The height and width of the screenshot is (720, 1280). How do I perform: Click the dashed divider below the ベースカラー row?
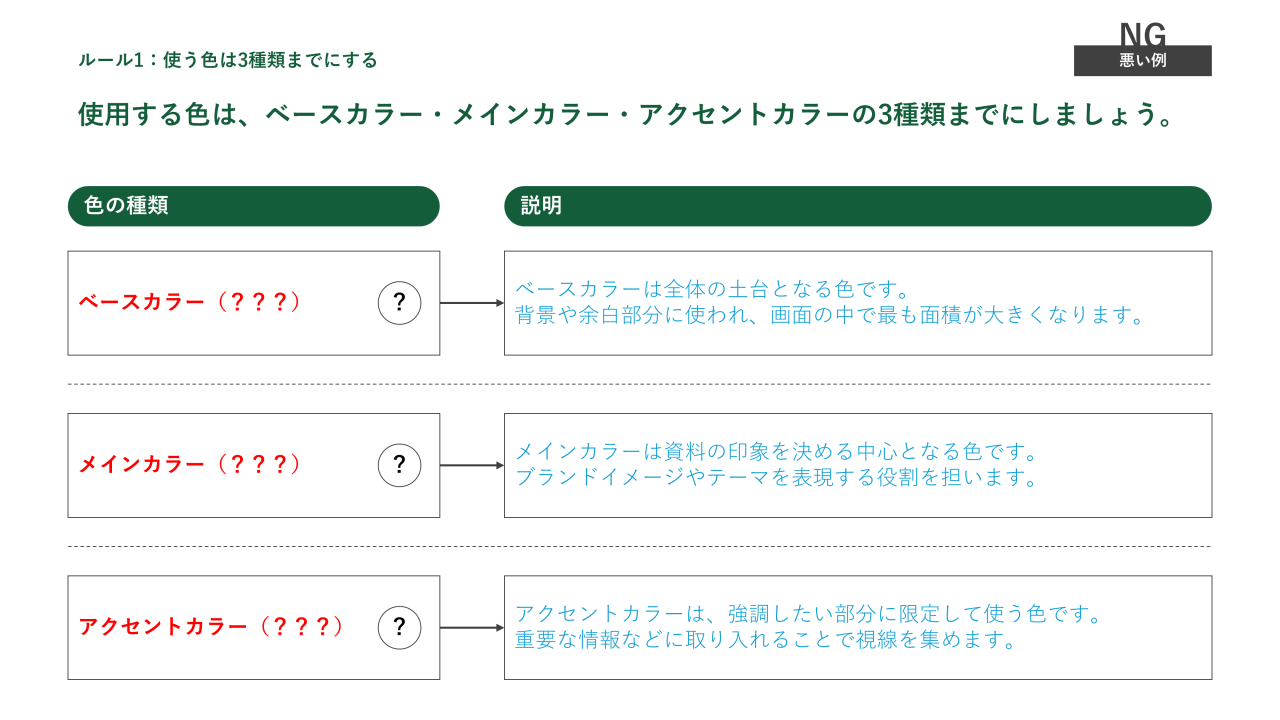[x=639, y=384]
